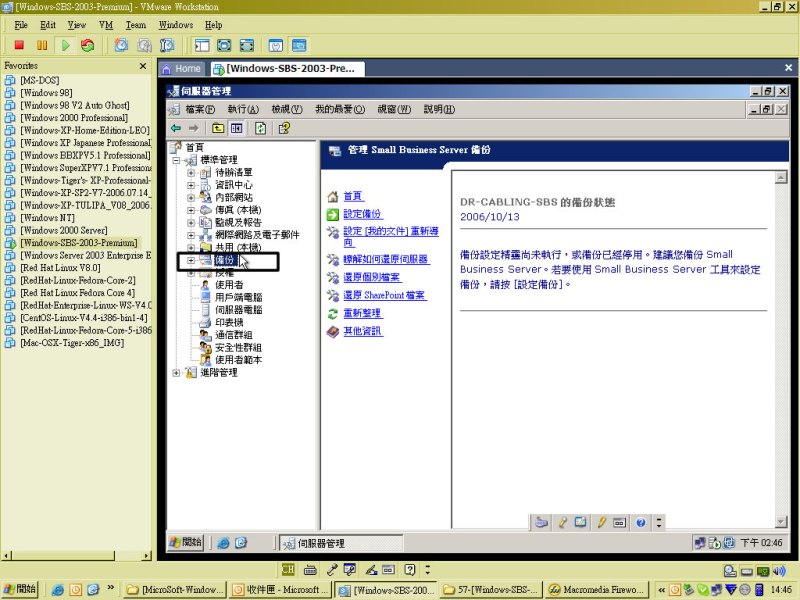
Task: Click the Quick Switch icon in VMware toolbar
Action: point(246,45)
